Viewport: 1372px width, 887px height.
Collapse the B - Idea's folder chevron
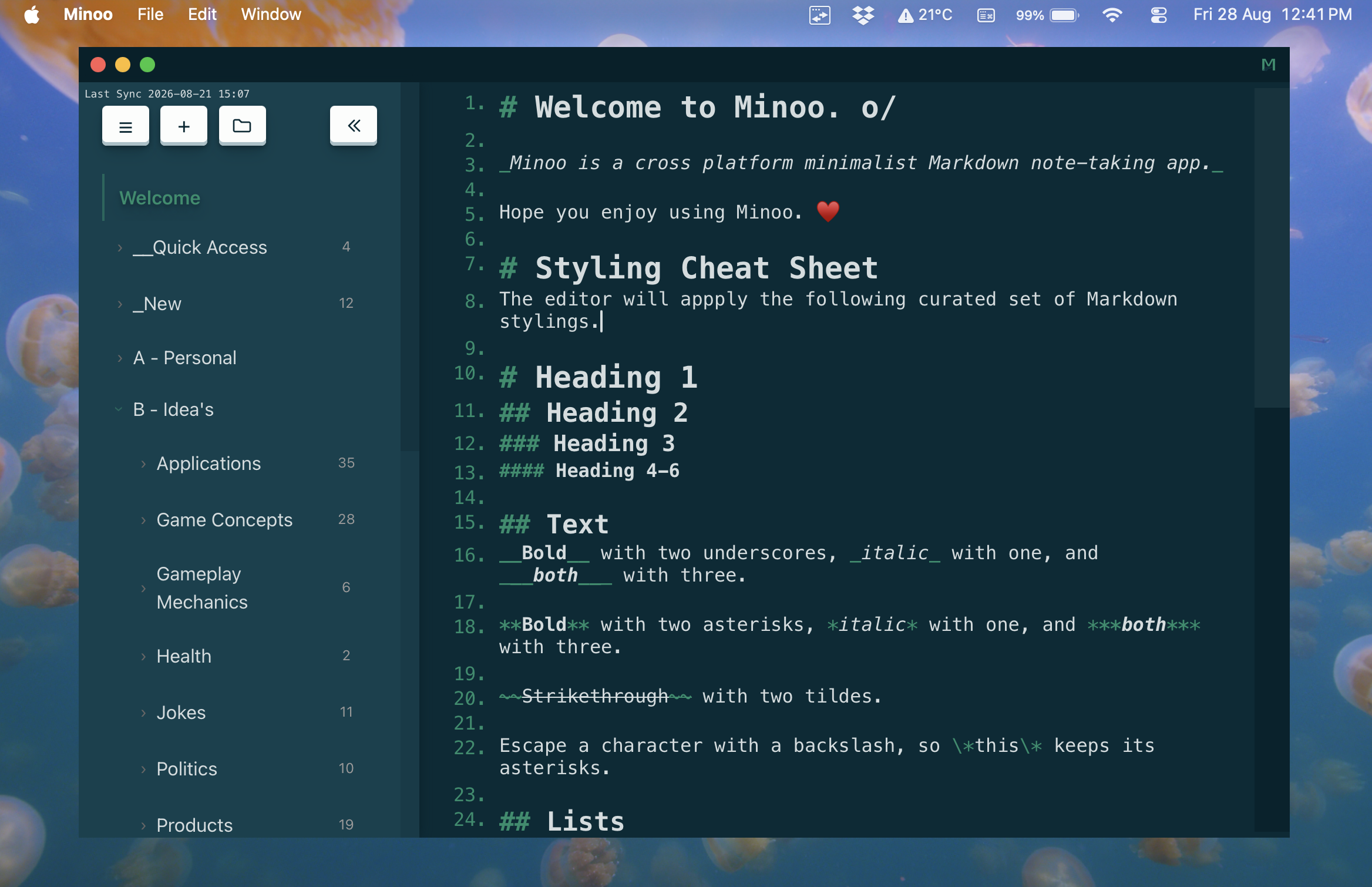click(119, 409)
